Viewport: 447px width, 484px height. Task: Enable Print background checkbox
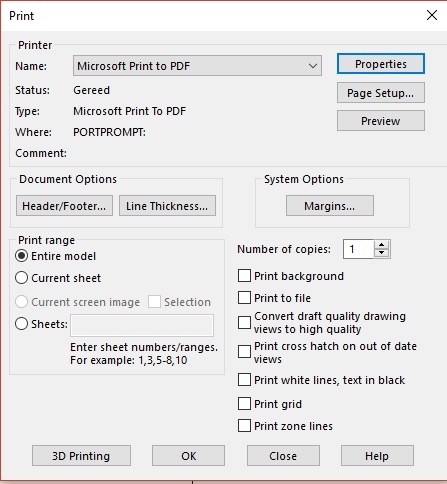244,276
